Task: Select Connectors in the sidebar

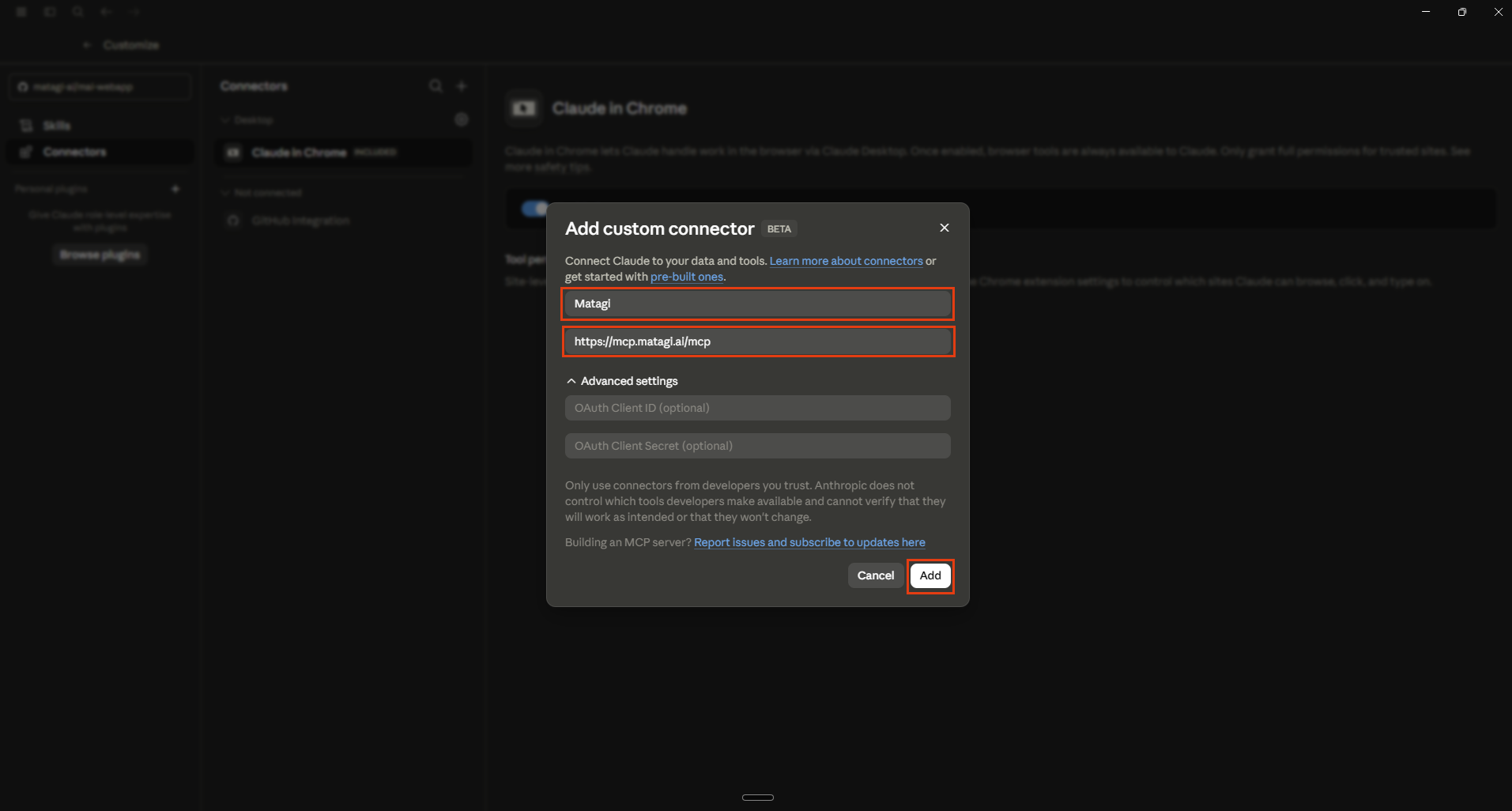Action: tap(100, 152)
